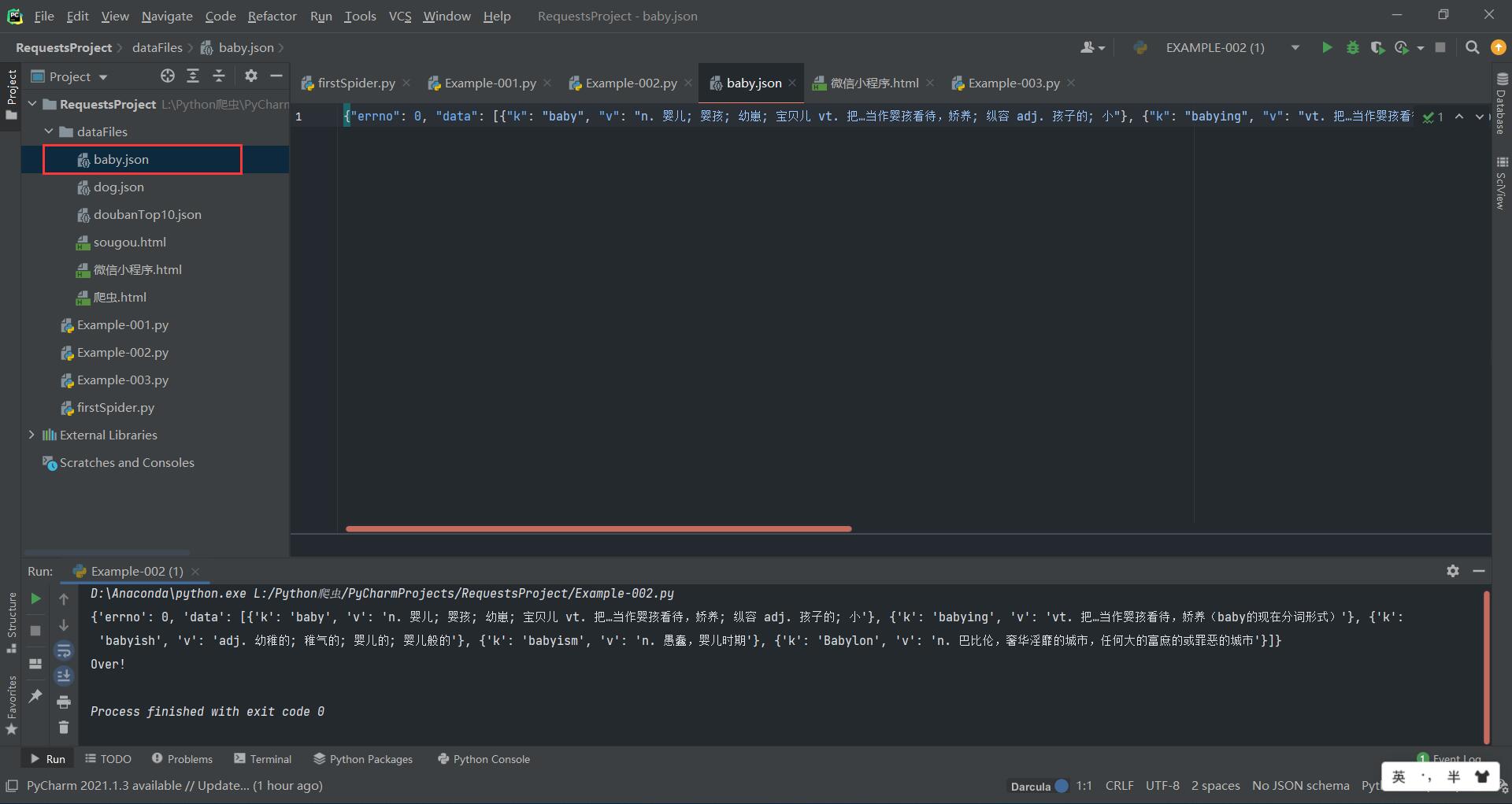Image resolution: width=1512 pixels, height=804 pixels.
Task: Collapse the RequestsProject root folder
Action: (32, 104)
